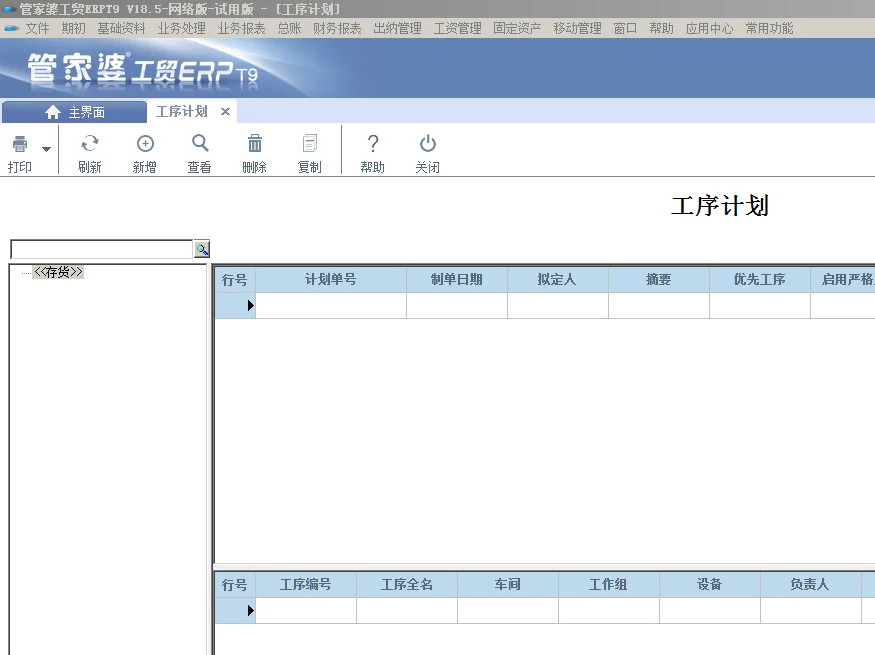
Task: Click the 新增 add icon
Action: point(145,144)
